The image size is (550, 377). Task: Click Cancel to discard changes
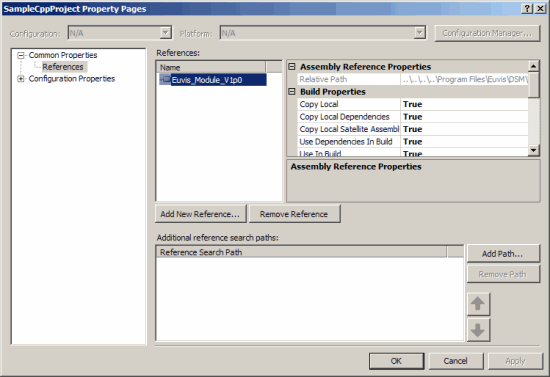click(x=456, y=361)
